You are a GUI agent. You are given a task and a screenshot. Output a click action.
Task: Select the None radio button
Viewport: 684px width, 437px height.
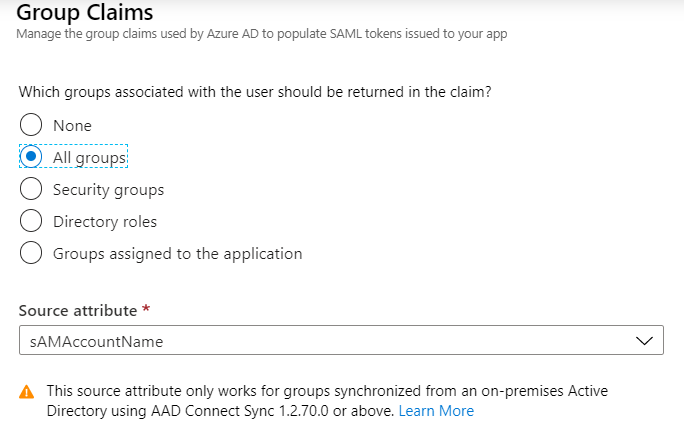click(31, 126)
